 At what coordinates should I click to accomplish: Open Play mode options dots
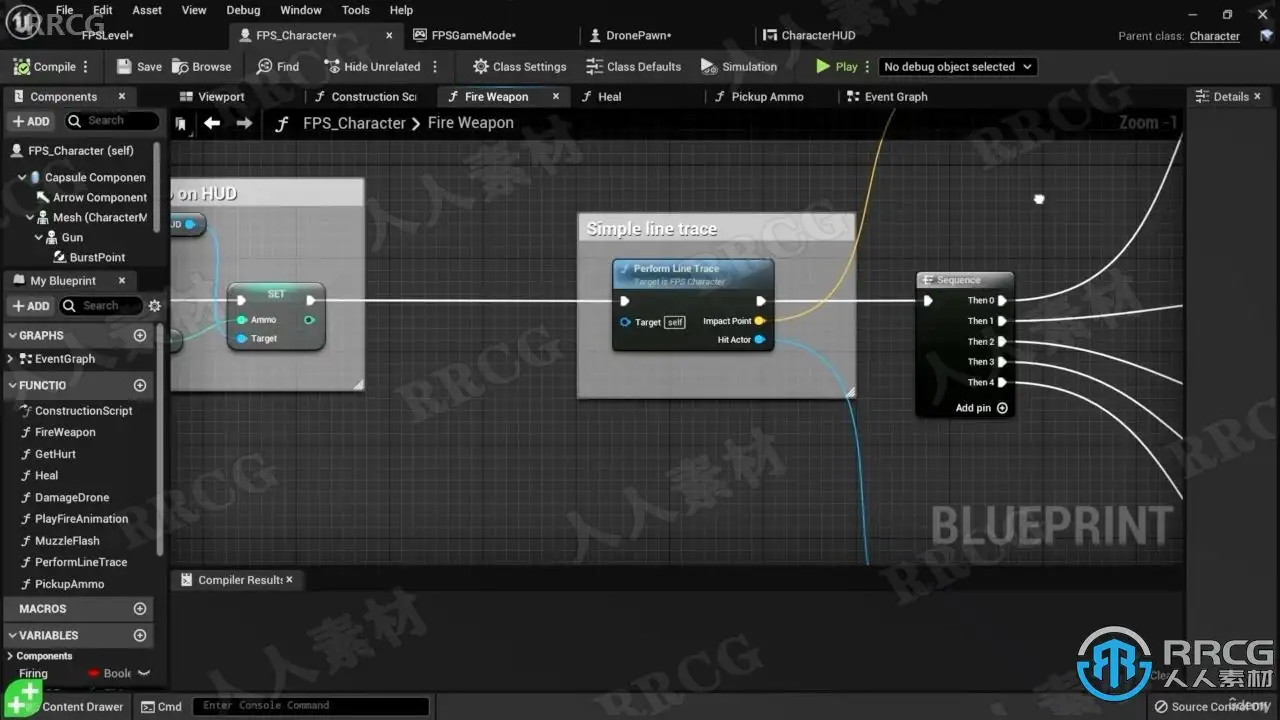(x=867, y=67)
